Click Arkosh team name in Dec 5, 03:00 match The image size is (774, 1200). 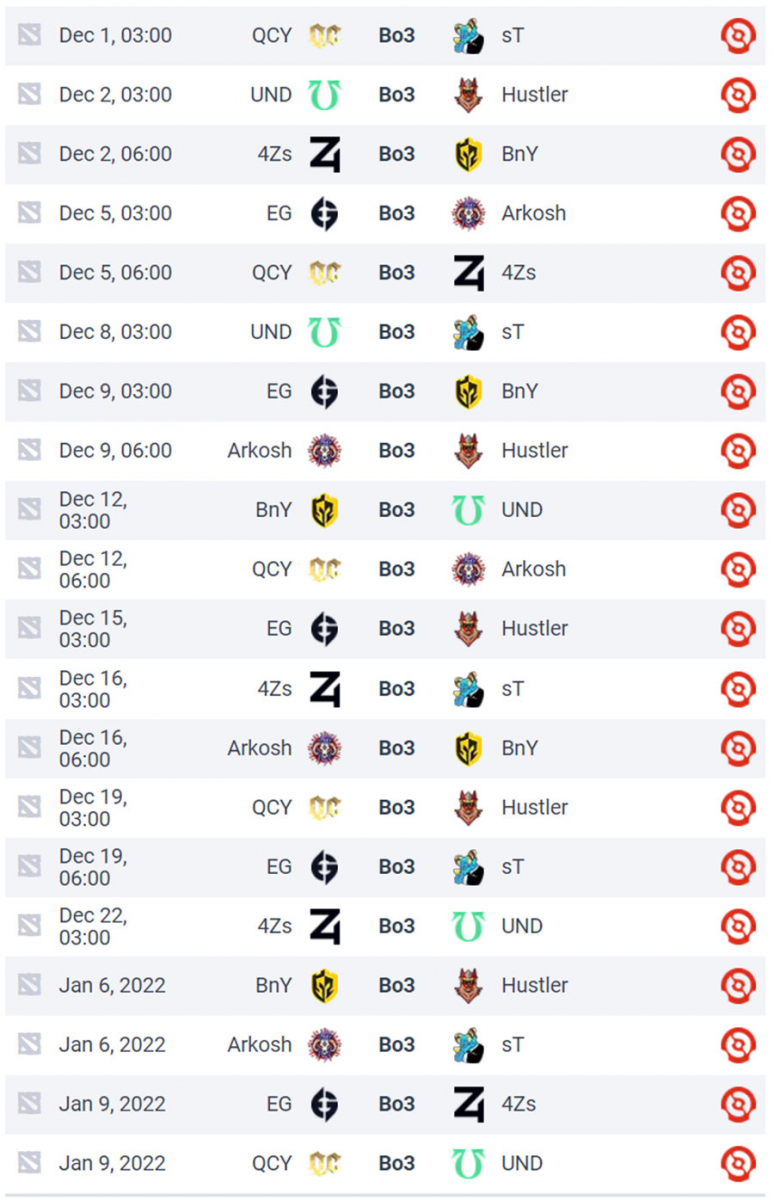[x=534, y=213]
